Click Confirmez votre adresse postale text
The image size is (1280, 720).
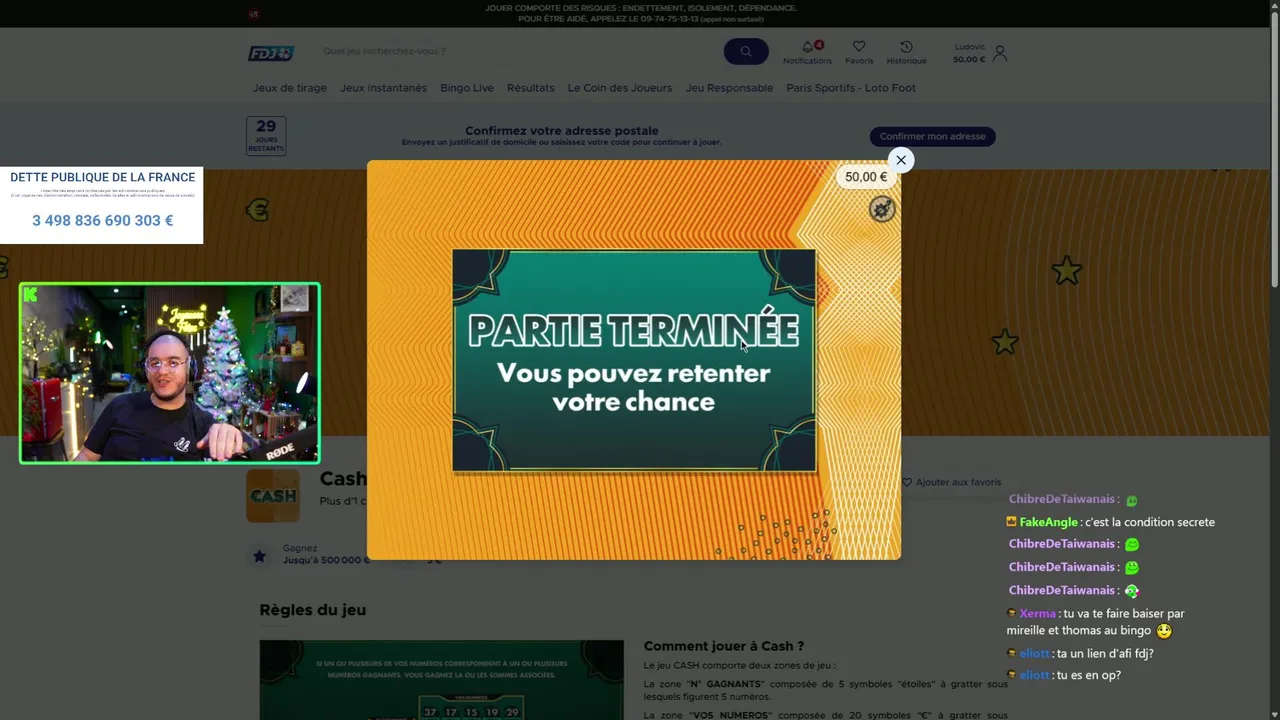(x=561, y=130)
